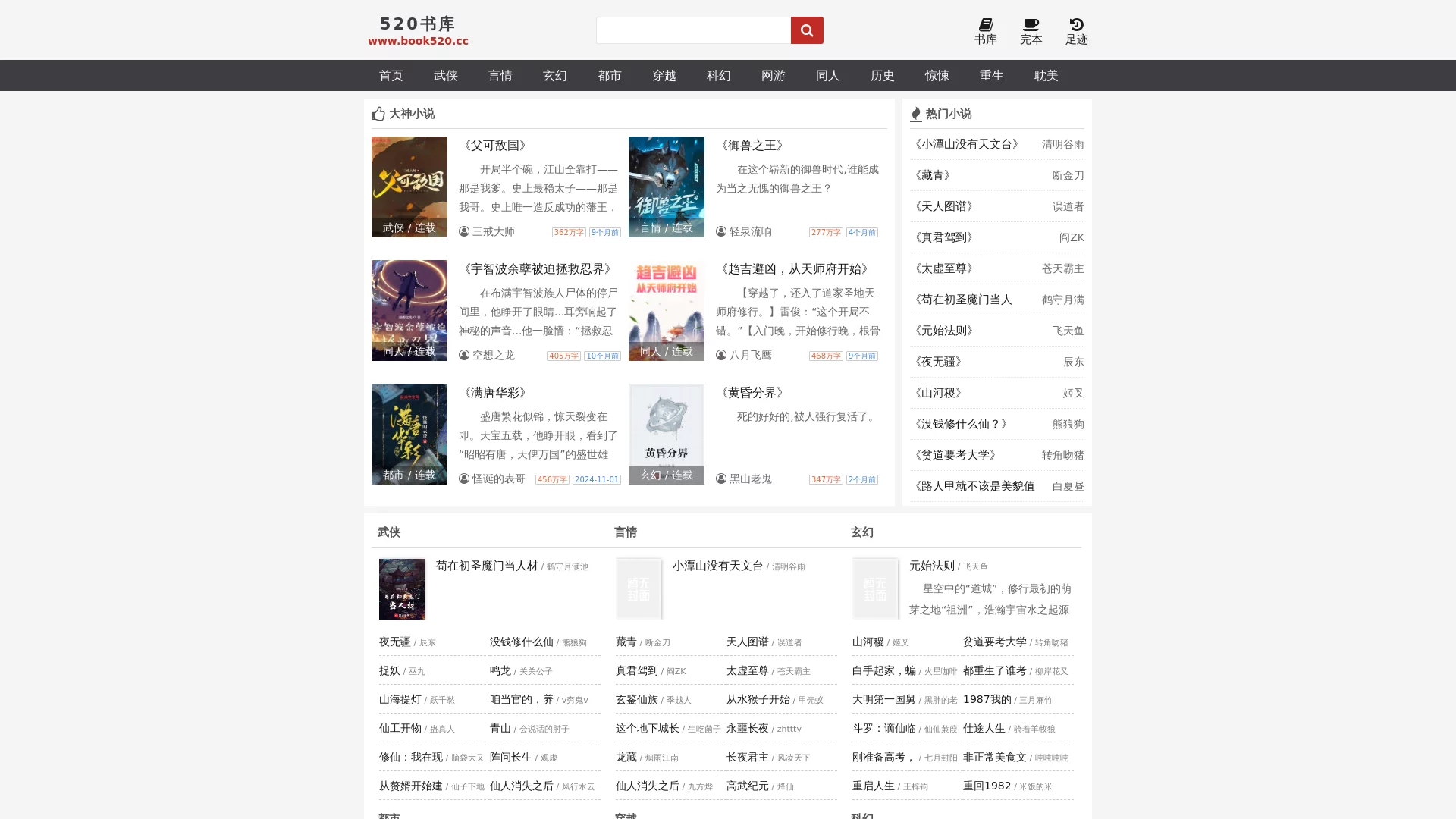Click the thumbs-up icon beside 大神小说
Image resolution: width=1456 pixels, height=819 pixels.
pyautogui.click(x=378, y=114)
